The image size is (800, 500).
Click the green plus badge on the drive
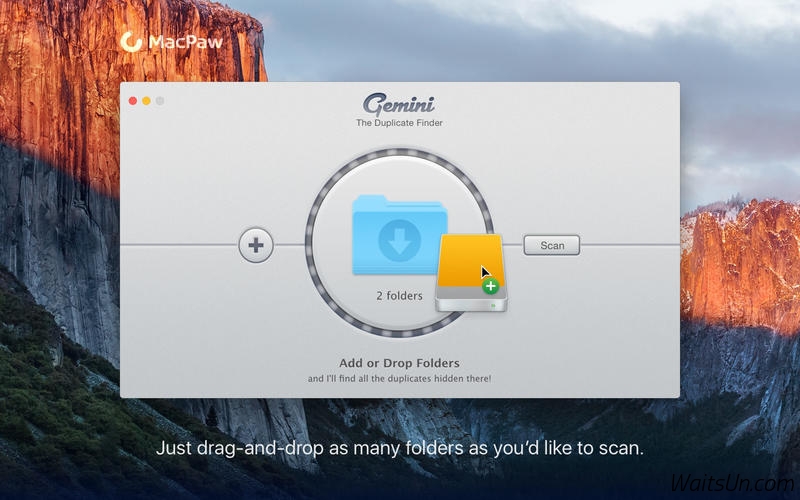tap(490, 286)
